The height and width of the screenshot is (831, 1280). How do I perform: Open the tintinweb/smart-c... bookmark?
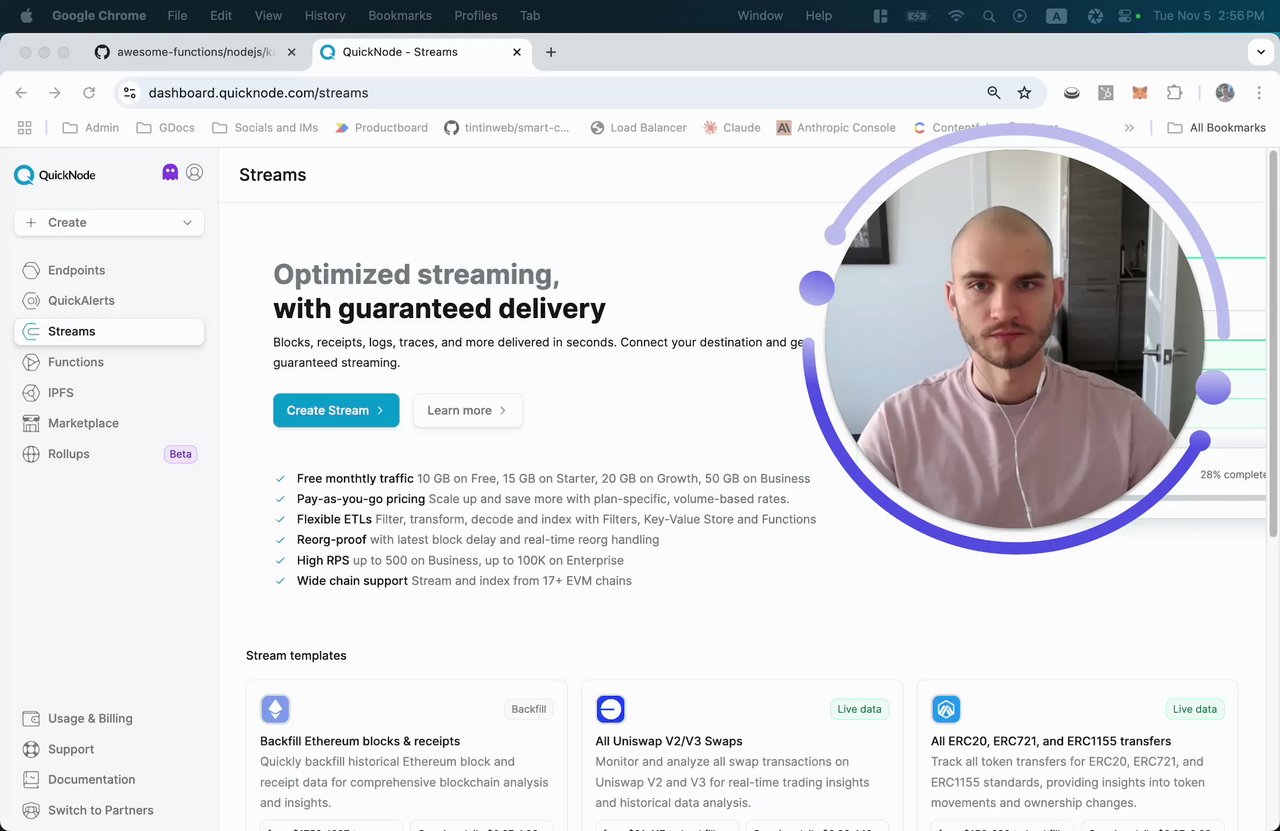click(507, 127)
